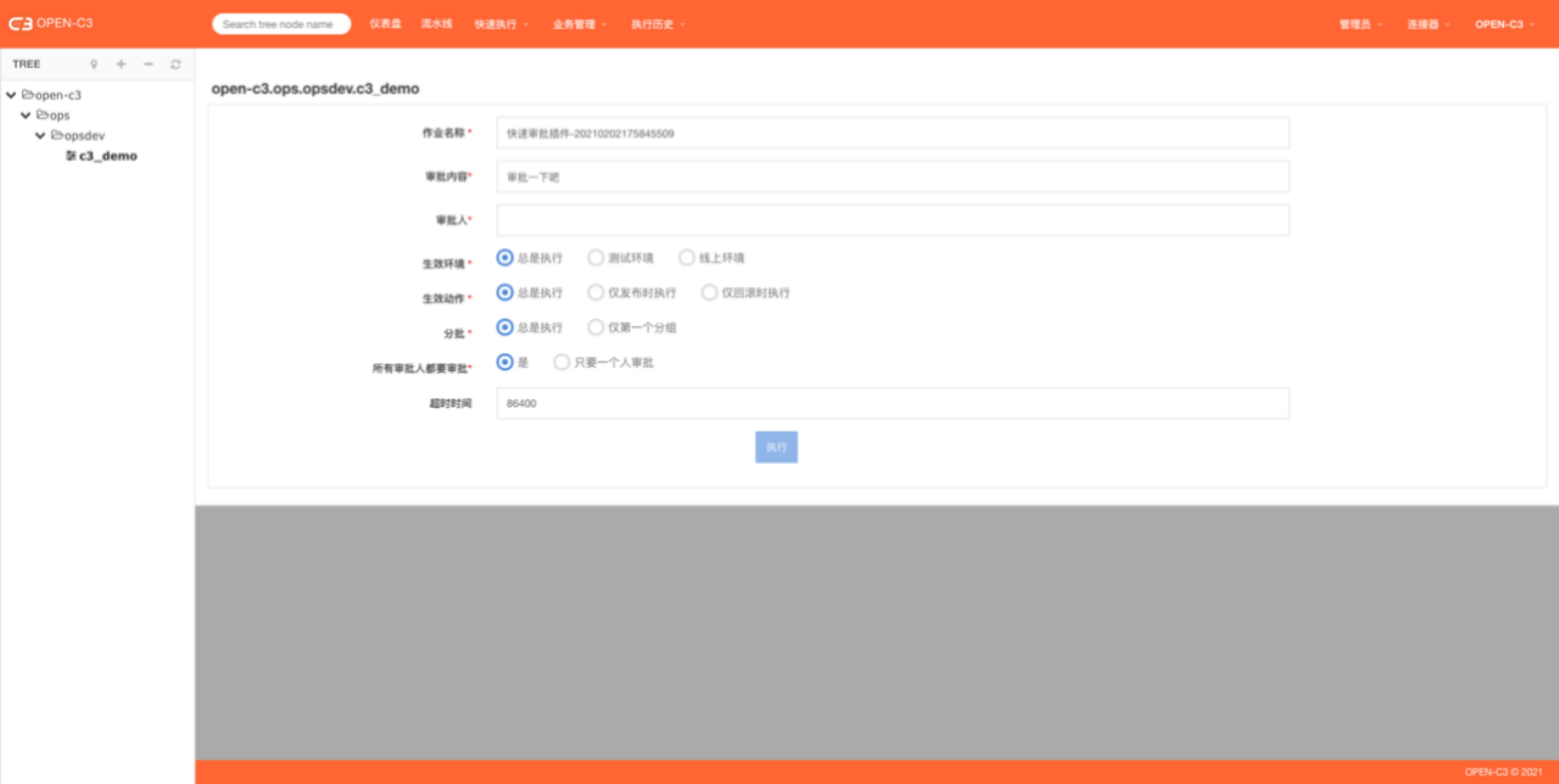Image resolution: width=1559 pixels, height=784 pixels.
Task: Click the blue 执行 button
Action: tap(776, 447)
